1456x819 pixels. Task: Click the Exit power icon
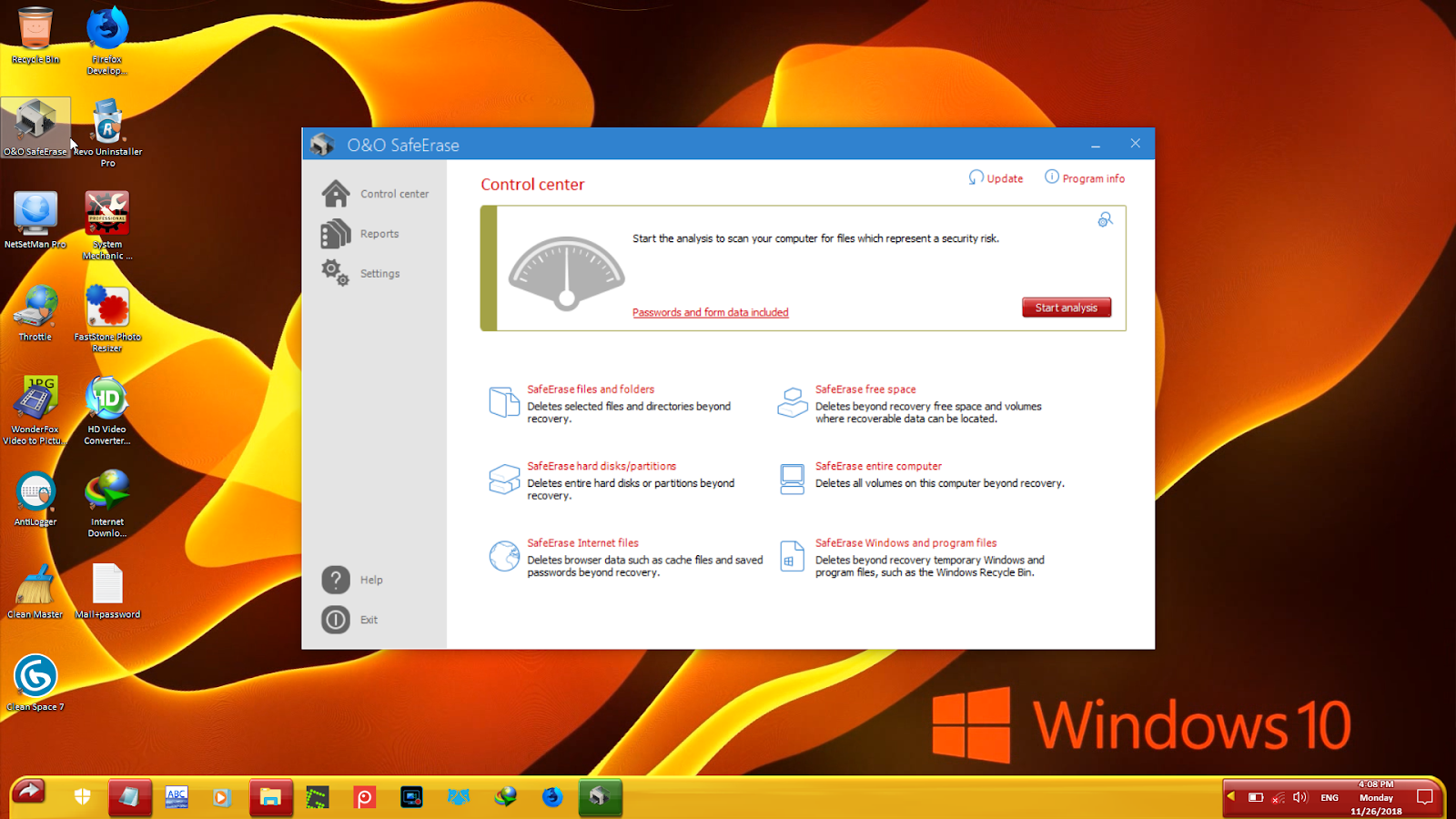[336, 620]
